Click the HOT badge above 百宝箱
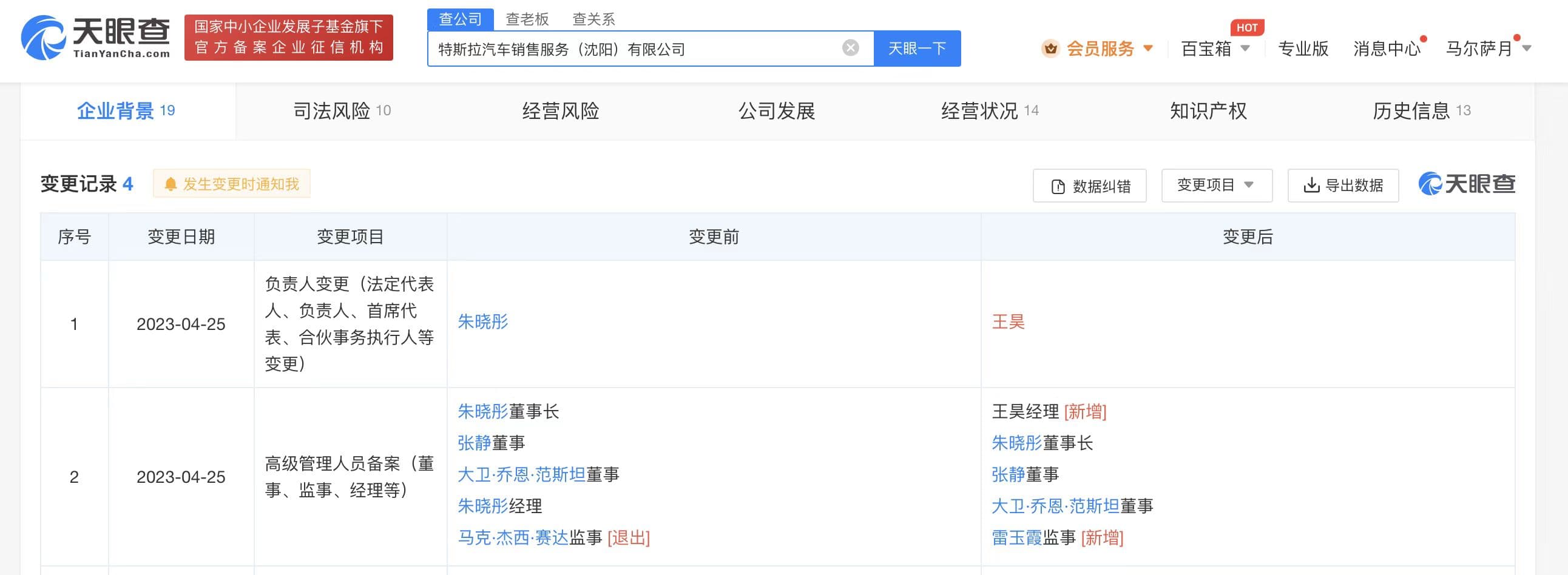Viewport: 1568px width, 575px height. click(1246, 27)
